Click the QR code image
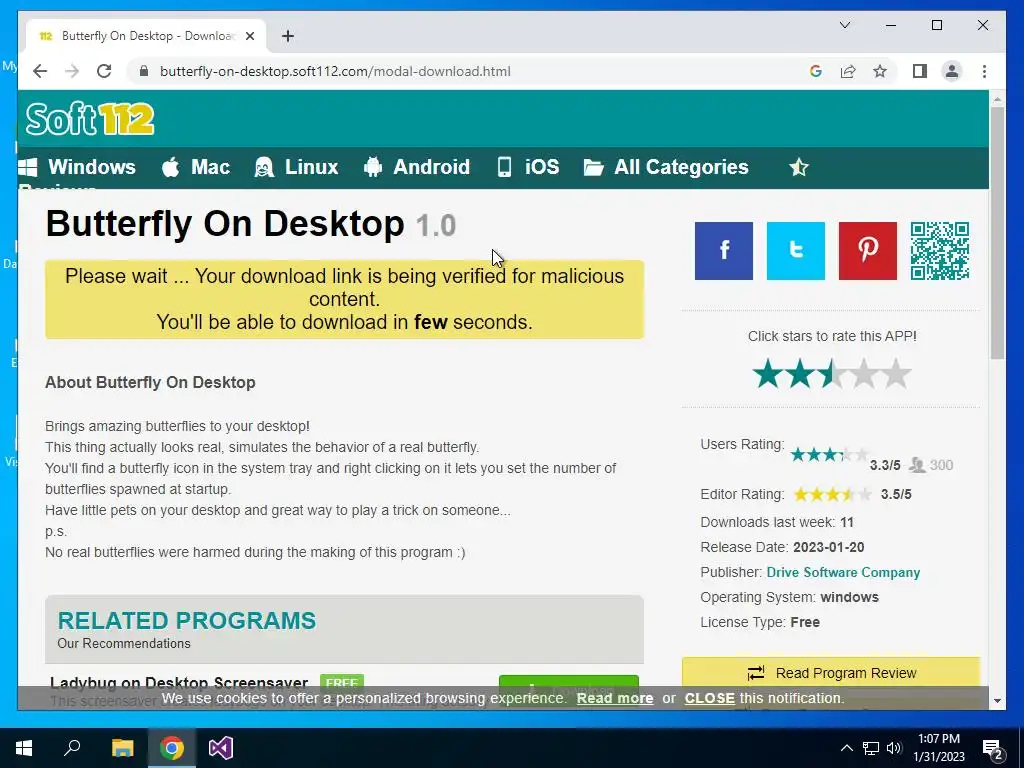 [940, 251]
